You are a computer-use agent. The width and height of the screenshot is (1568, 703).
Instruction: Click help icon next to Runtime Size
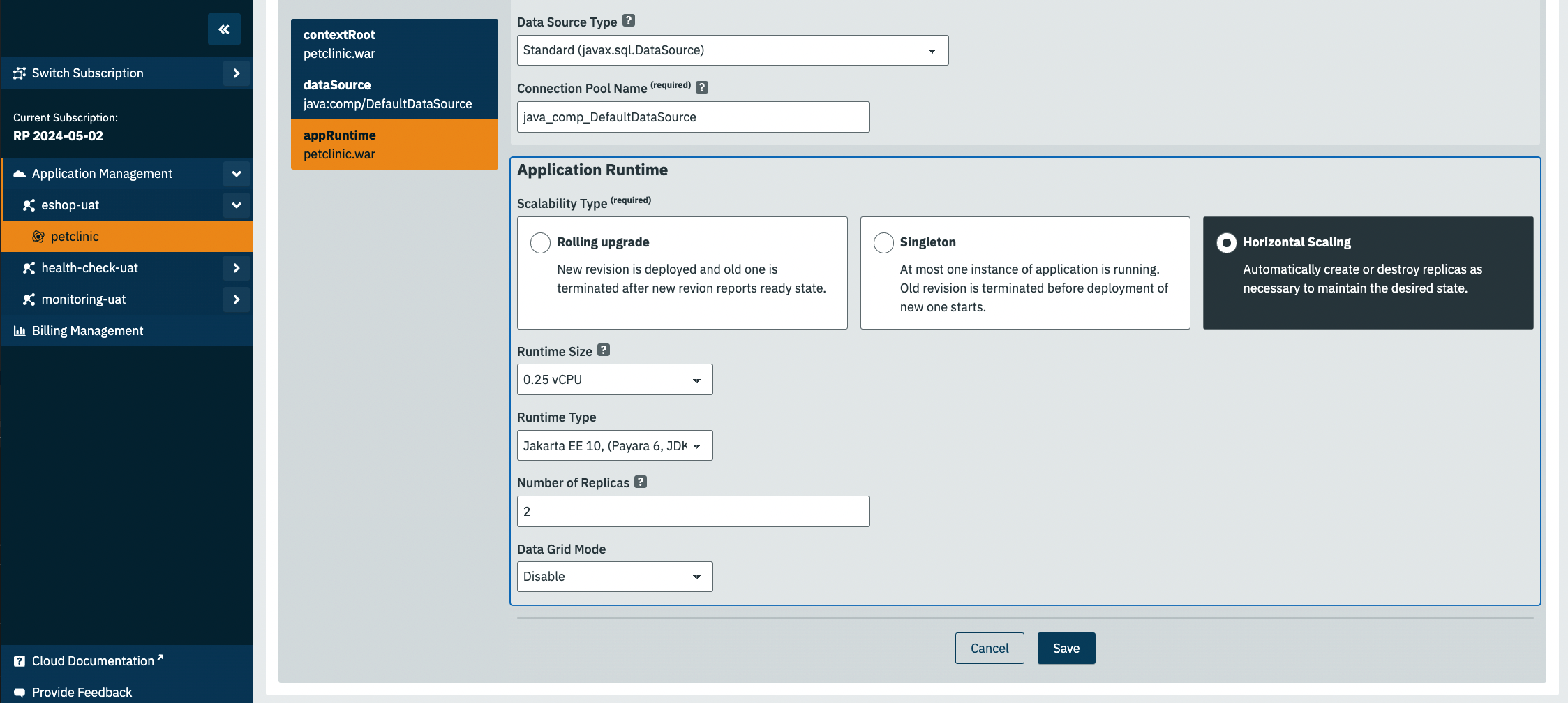[x=604, y=350]
